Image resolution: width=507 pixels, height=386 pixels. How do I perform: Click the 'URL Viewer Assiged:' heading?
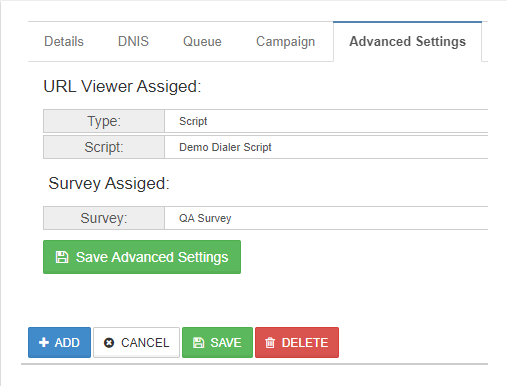click(x=122, y=86)
